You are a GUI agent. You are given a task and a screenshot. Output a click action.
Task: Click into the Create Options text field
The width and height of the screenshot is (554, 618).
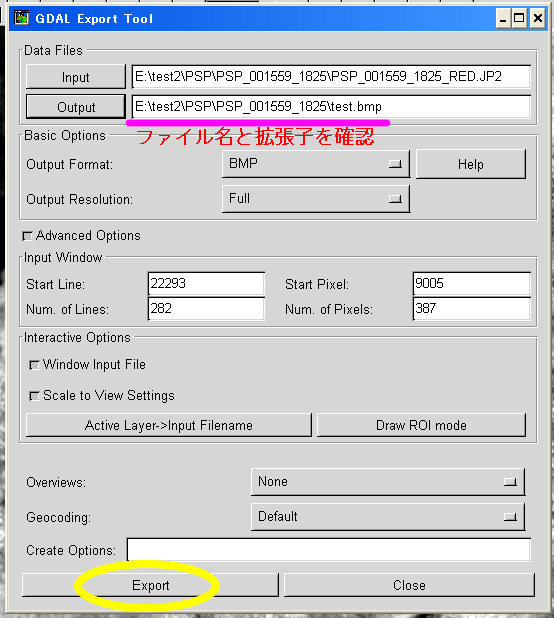[329, 550]
